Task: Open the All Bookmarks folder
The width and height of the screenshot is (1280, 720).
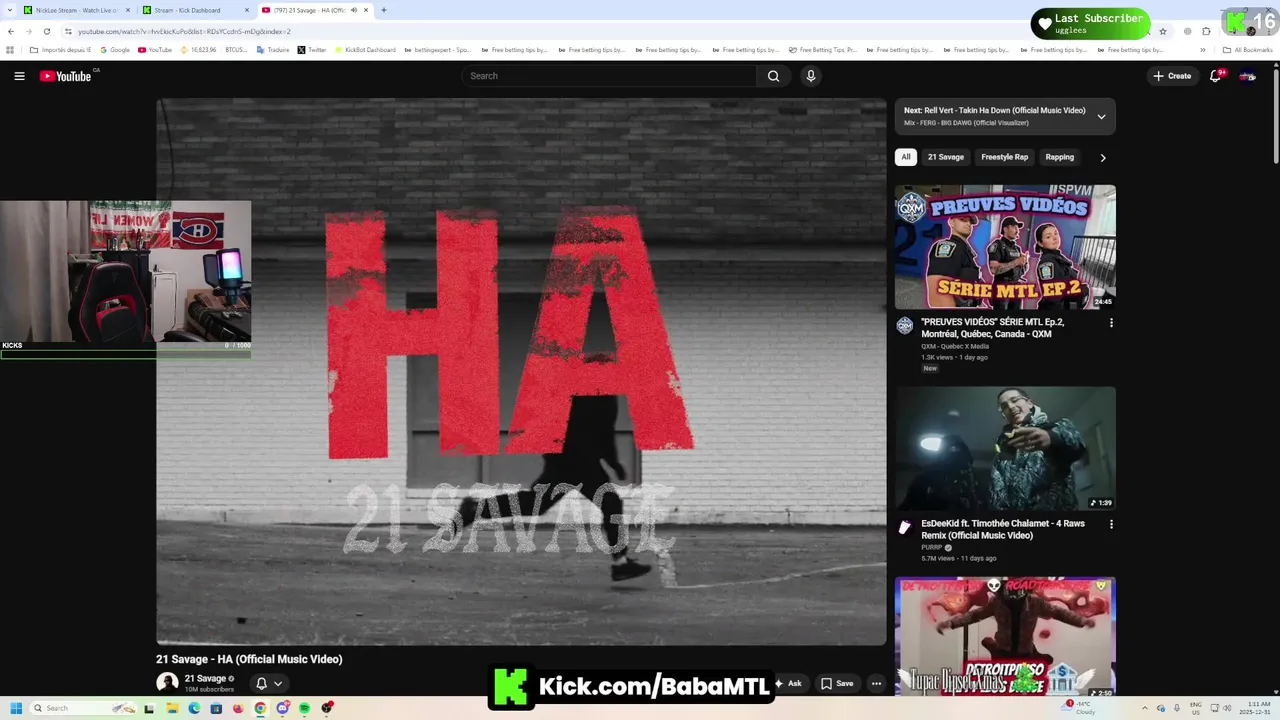Action: pyautogui.click(x=1247, y=50)
